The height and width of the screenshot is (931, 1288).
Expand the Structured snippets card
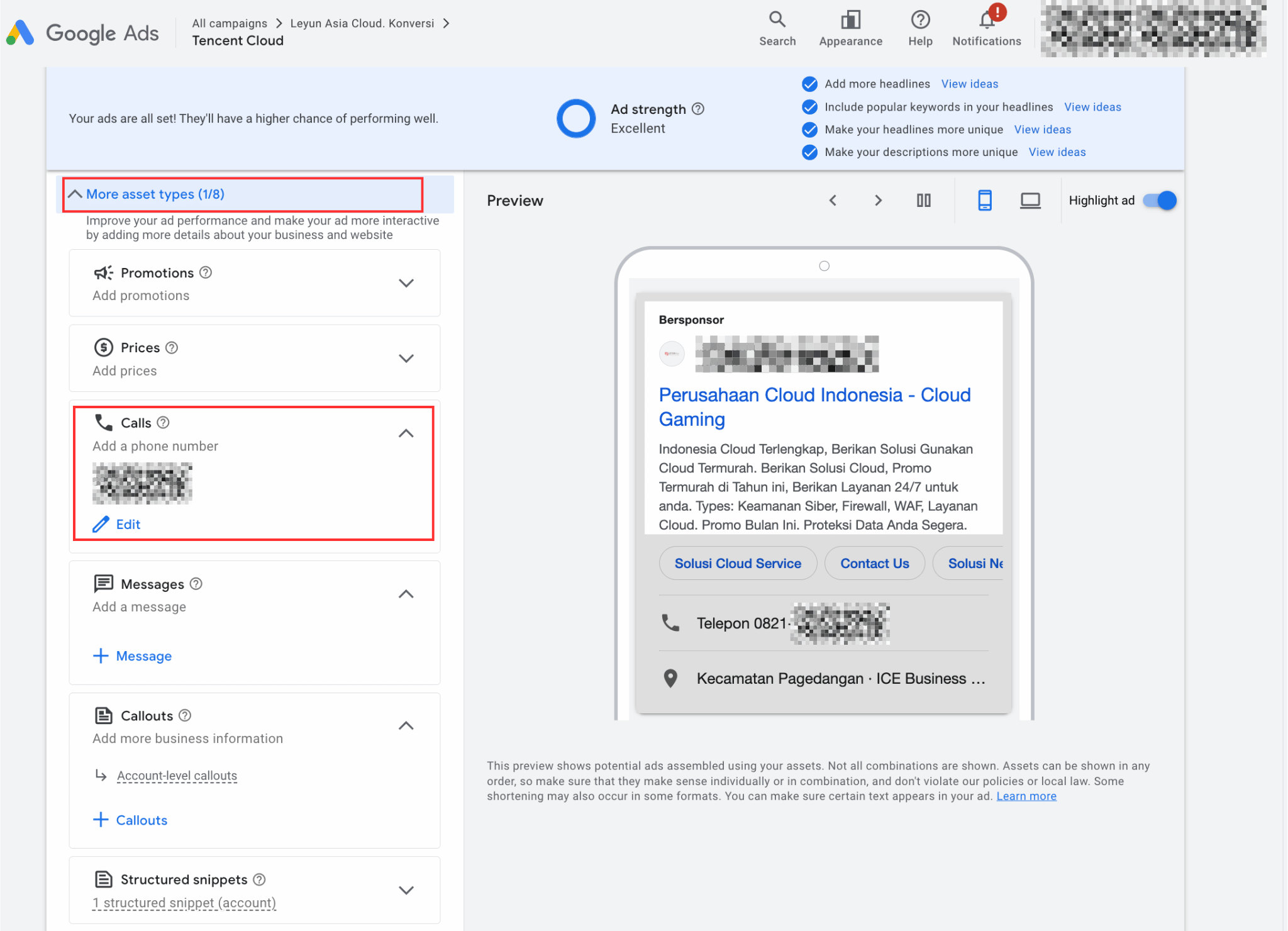click(406, 890)
